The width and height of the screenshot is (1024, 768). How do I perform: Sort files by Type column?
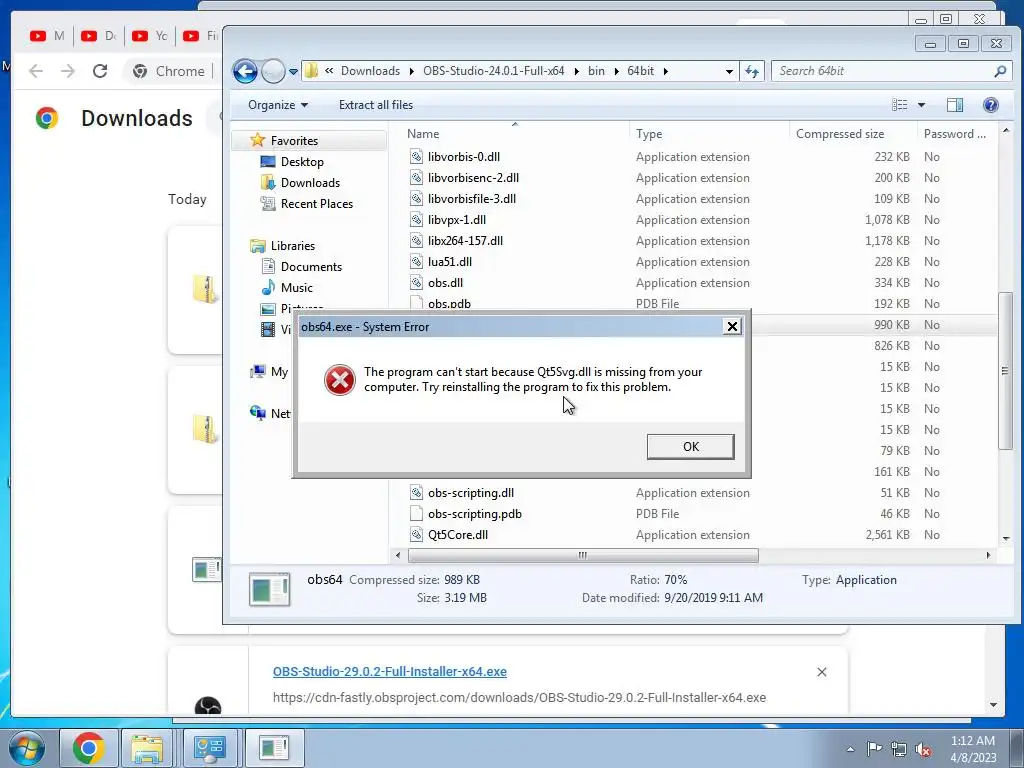pos(649,134)
